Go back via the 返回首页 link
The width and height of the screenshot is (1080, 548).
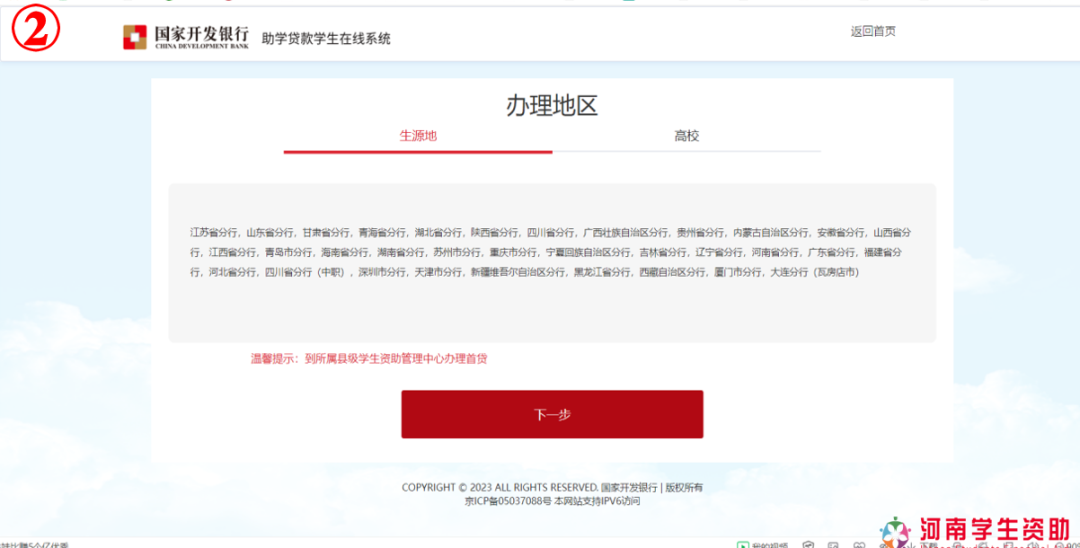point(873,31)
